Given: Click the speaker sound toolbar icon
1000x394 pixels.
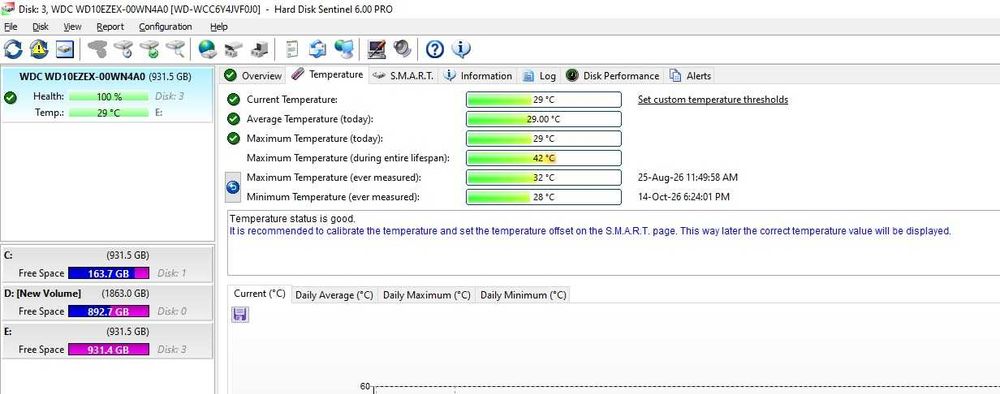Looking at the screenshot, I should pos(402,49).
